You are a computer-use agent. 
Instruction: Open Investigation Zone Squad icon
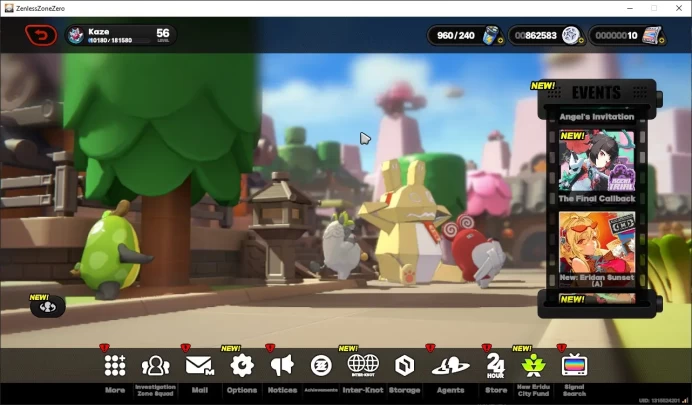tap(155, 366)
